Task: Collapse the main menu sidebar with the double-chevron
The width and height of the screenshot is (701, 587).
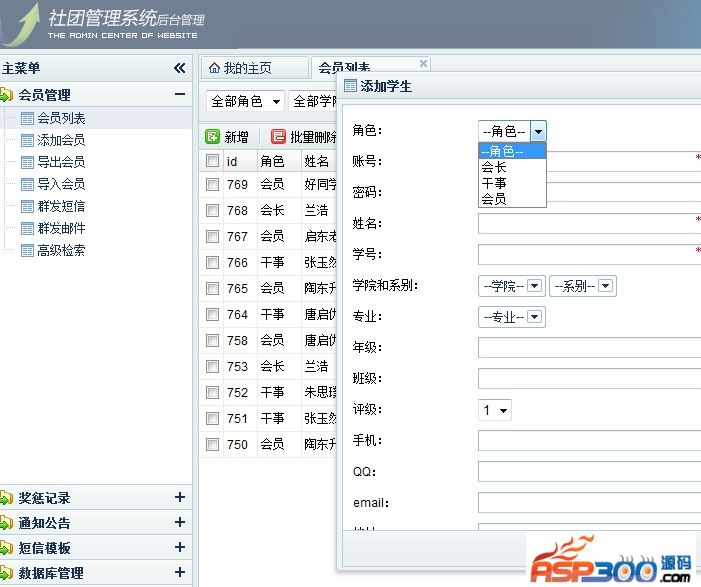Action: 180,68
